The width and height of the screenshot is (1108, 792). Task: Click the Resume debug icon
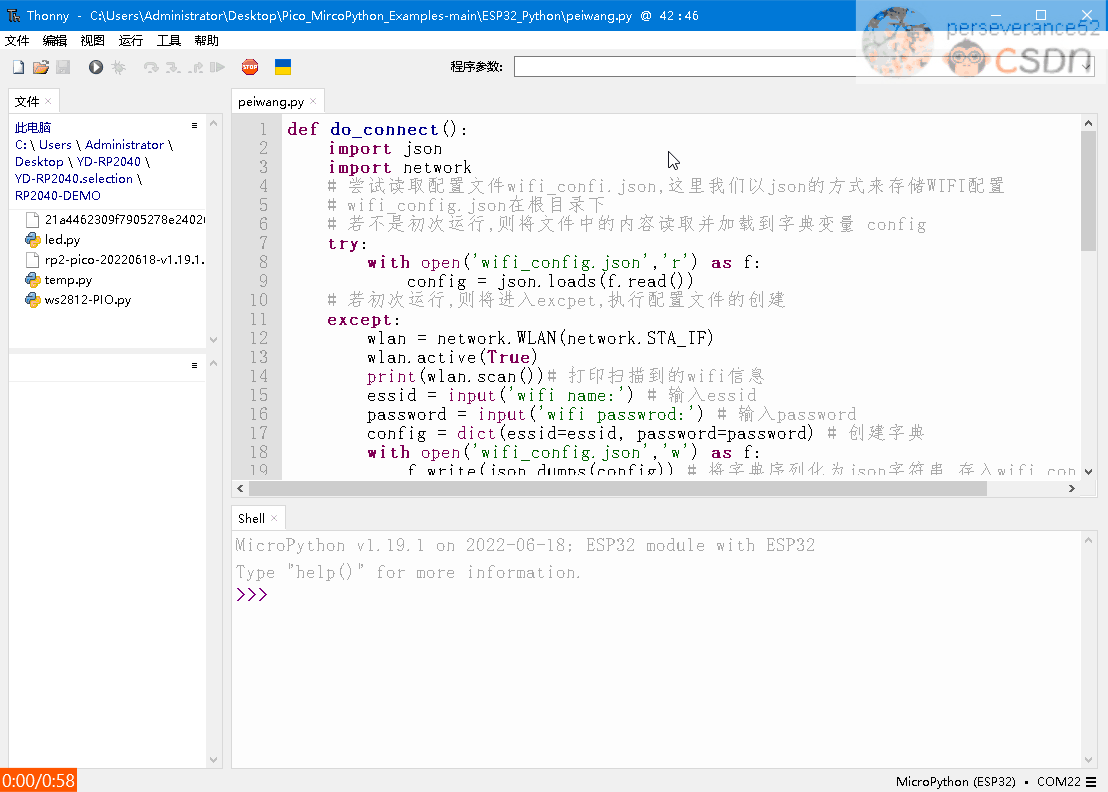click(x=218, y=67)
